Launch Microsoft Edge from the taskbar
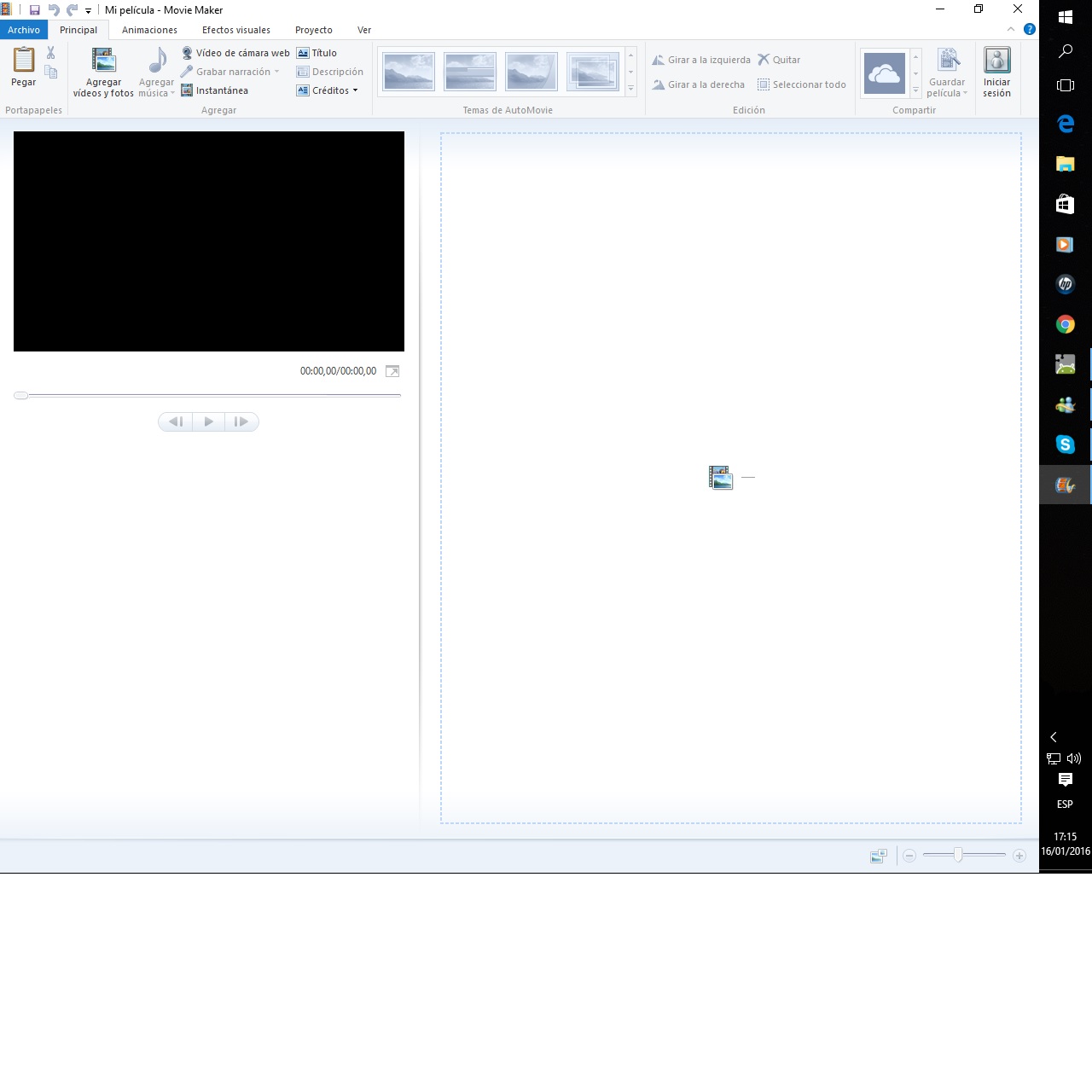The image size is (1092, 1092). [x=1066, y=124]
